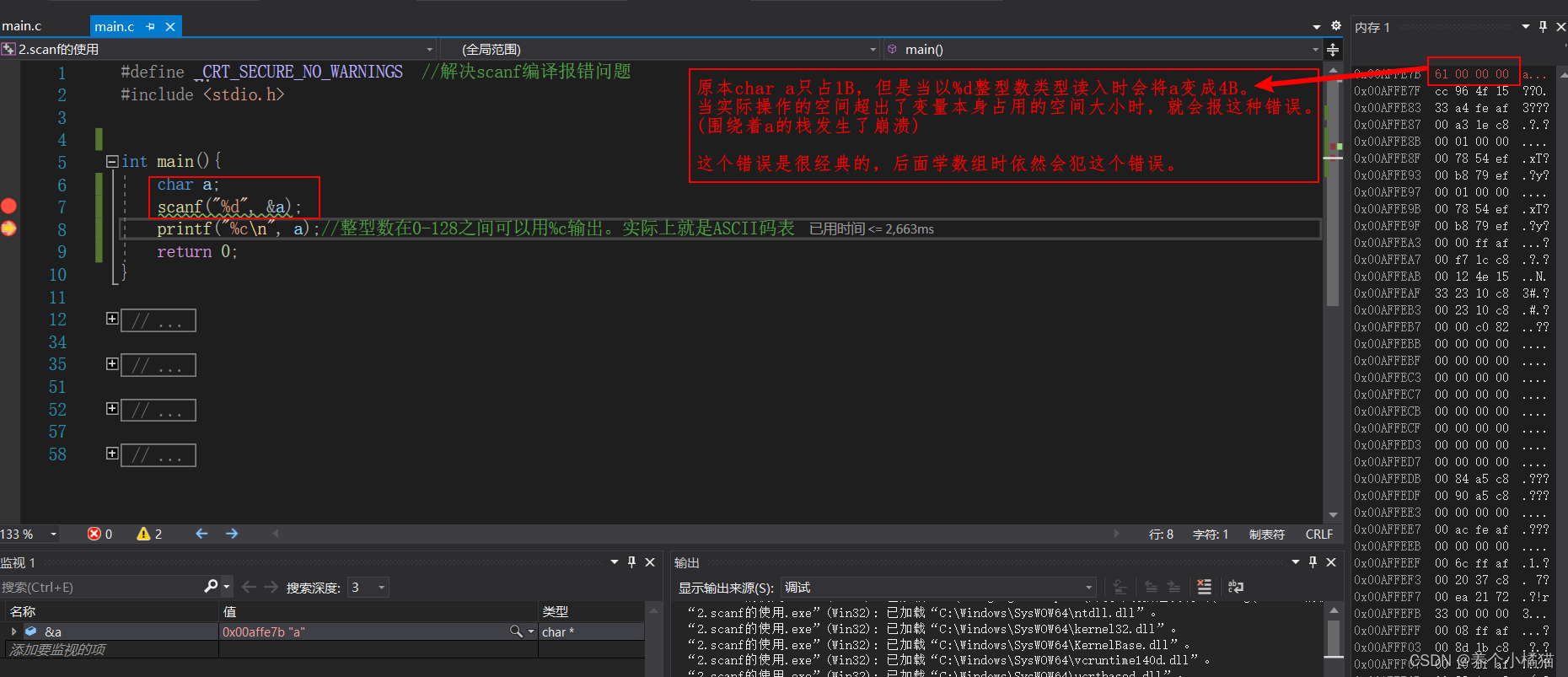Close the active main.c tab
This screenshot has height=677, width=1568.
pyautogui.click(x=170, y=27)
